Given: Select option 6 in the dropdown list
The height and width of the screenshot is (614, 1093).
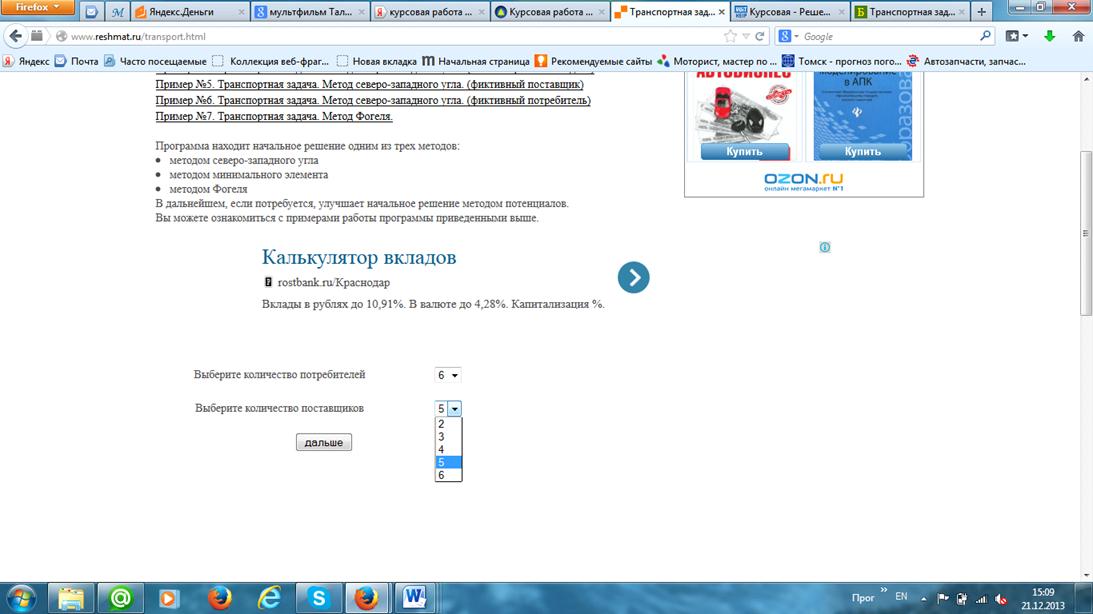Looking at the screenshot, I should coord(448,475).
